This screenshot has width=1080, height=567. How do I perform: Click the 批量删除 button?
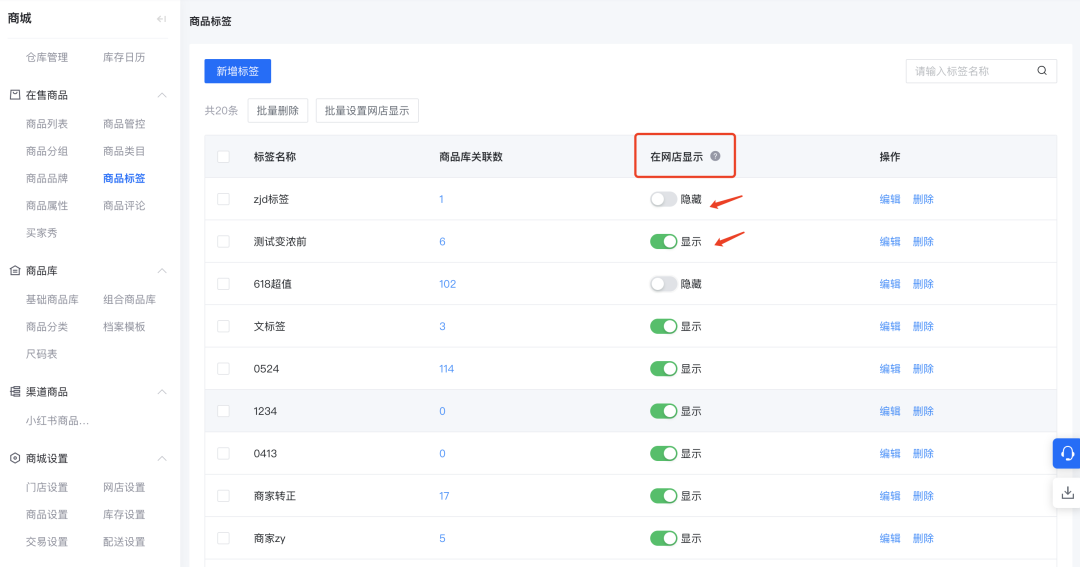(278, 110)
